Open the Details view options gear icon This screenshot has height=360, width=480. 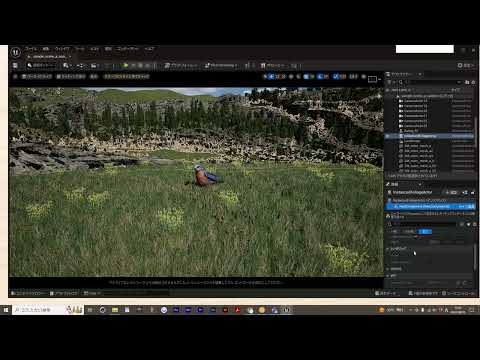475,224
